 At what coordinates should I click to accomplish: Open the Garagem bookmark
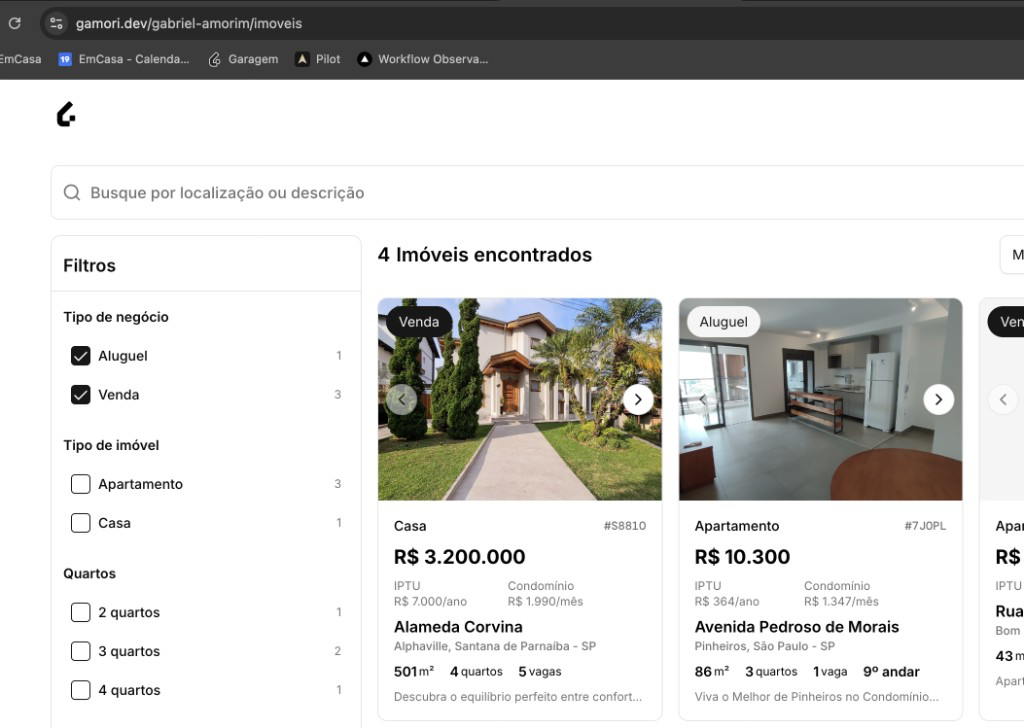[243, 59]
